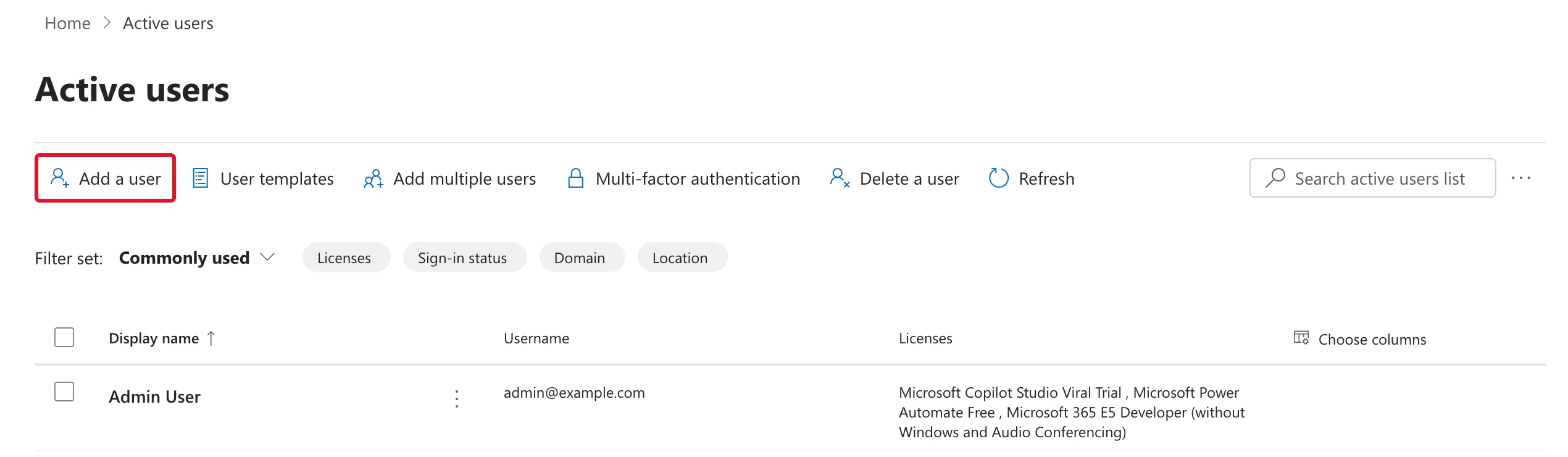1568x457 pixels.
Task: Choose the Delete a user label
Action: point(910,178)
